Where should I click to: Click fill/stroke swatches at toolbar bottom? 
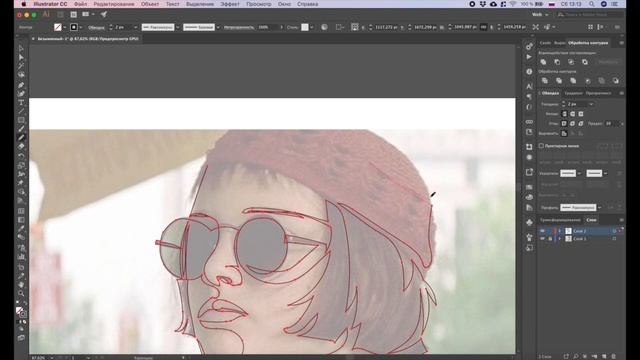coord(21,312)
